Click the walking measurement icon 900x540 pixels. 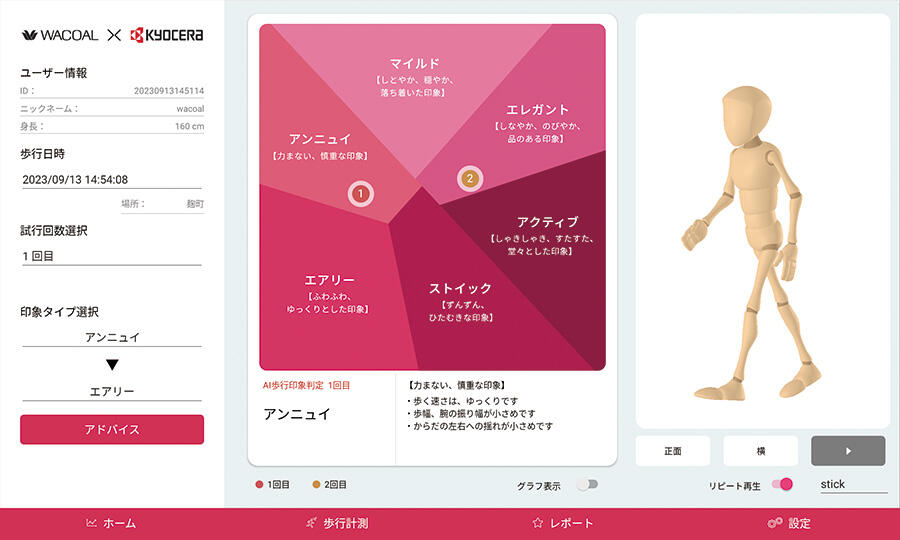click(311, 523)
